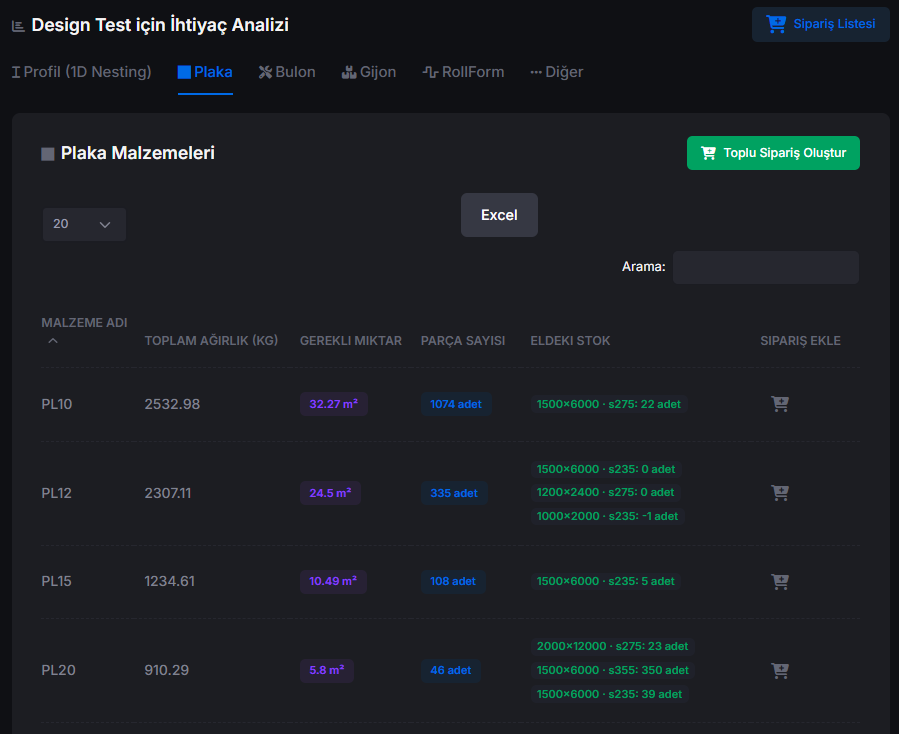
Task: Click stock tag 1500×6000 · s235: 39 adet
Action: click(x=609, y=694)
